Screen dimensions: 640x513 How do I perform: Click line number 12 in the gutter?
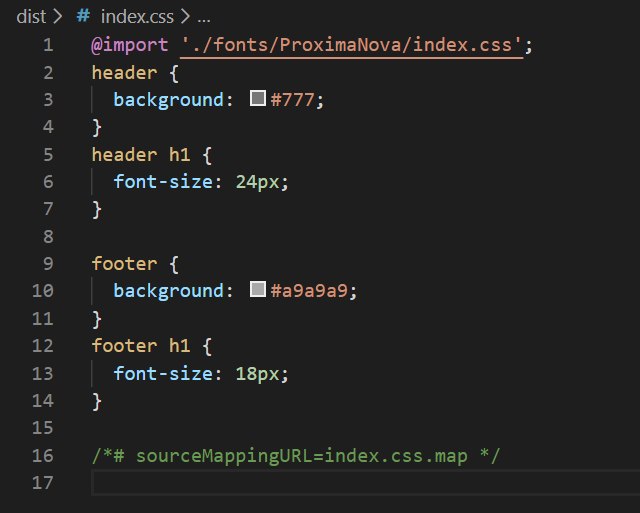pos(43,346)
